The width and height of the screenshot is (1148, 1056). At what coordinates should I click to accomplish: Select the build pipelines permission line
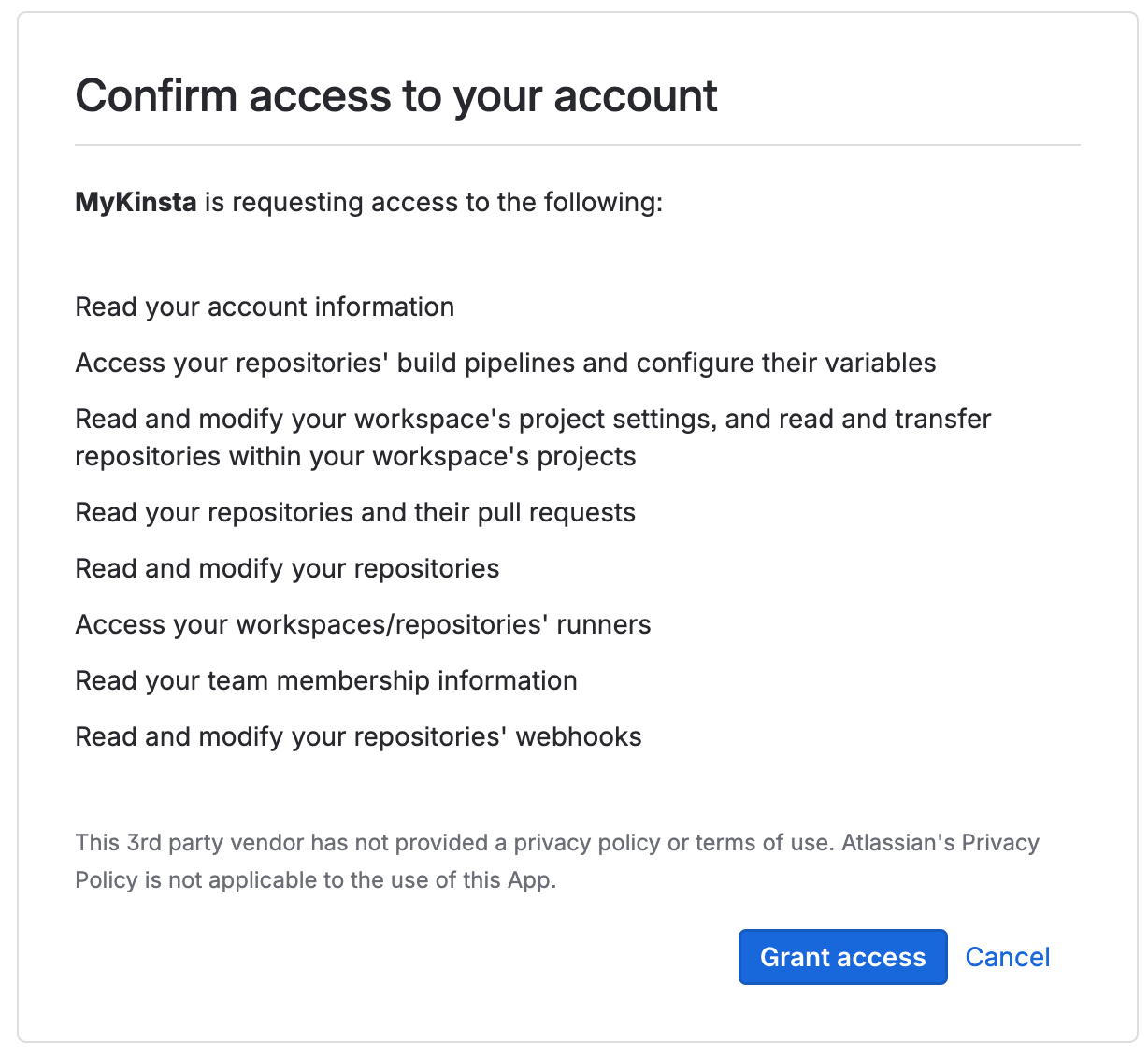coord(505,364)
